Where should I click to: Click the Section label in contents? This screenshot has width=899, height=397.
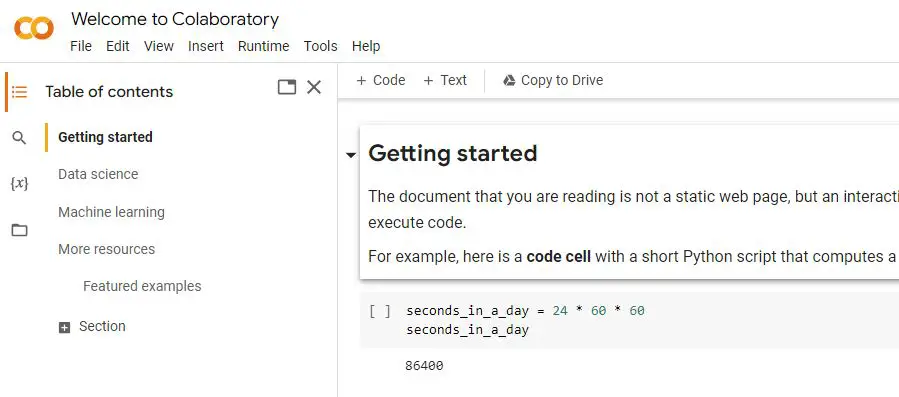click(102, 326)
